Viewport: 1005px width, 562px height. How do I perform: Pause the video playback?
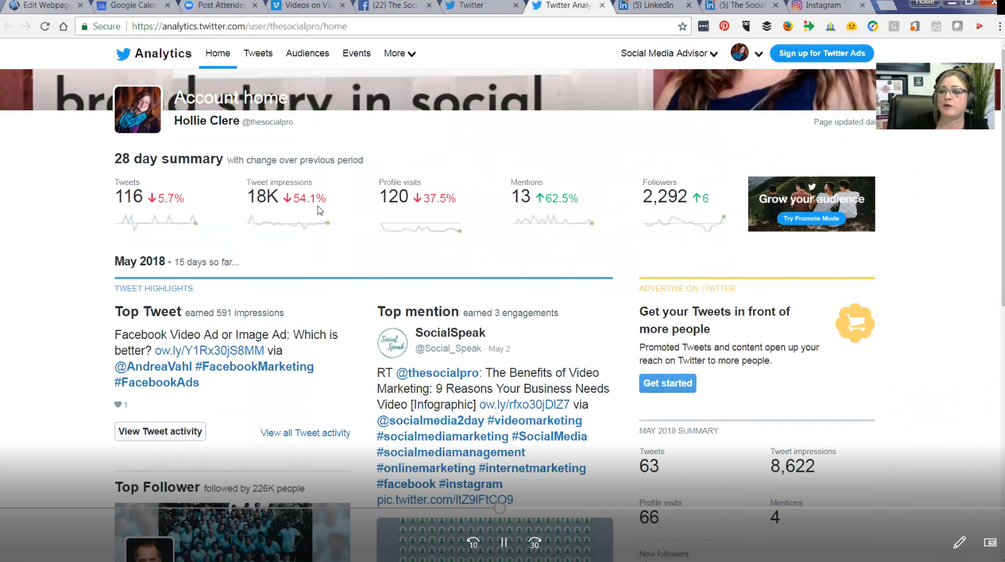(x=504, y=543)
